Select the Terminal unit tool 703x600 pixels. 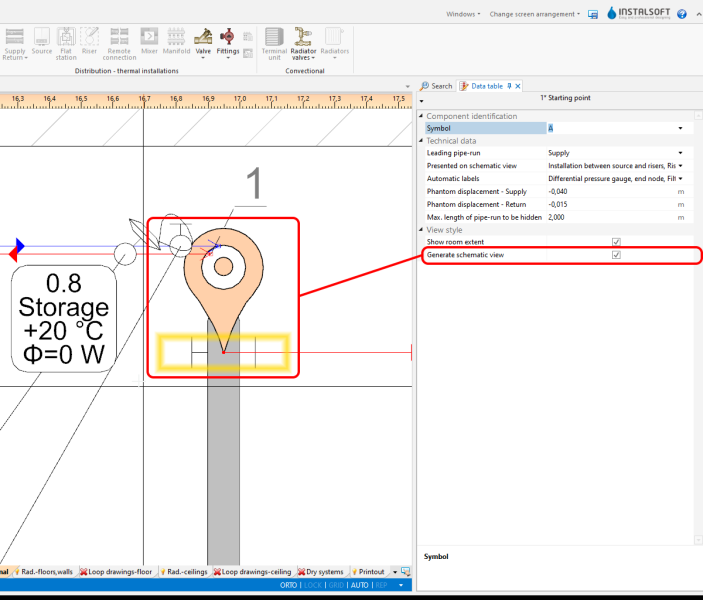pos(274,43)
